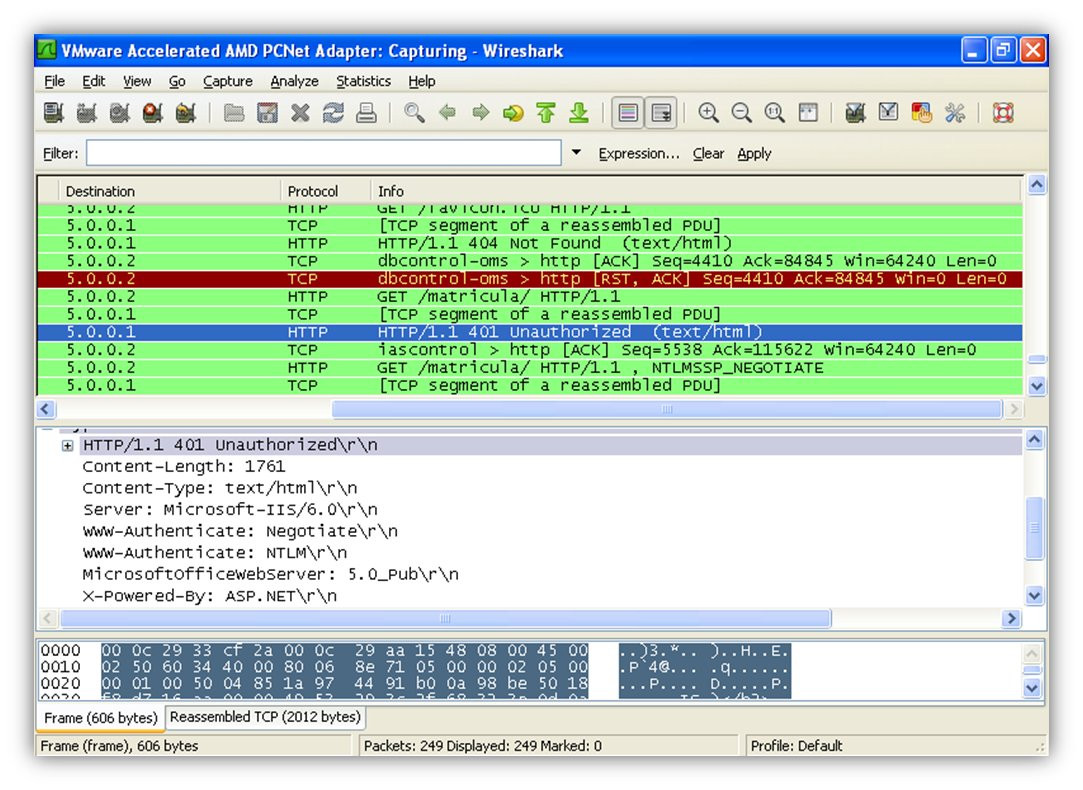
Task: Open the Statistics menu
Action: [363, 81]
